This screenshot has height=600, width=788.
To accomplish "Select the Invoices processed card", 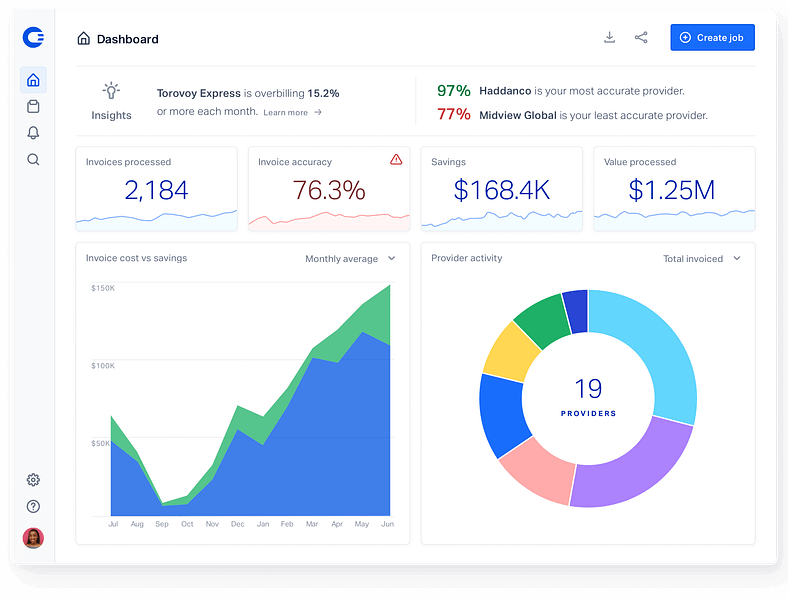I will (x=156, y=189).
